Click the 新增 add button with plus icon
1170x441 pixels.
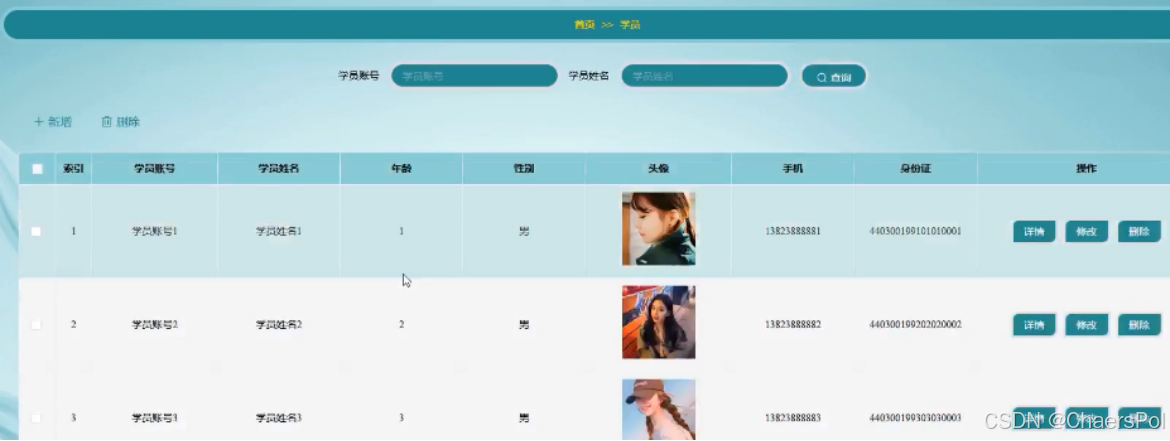pyautogui.click(x=53, y=122)
